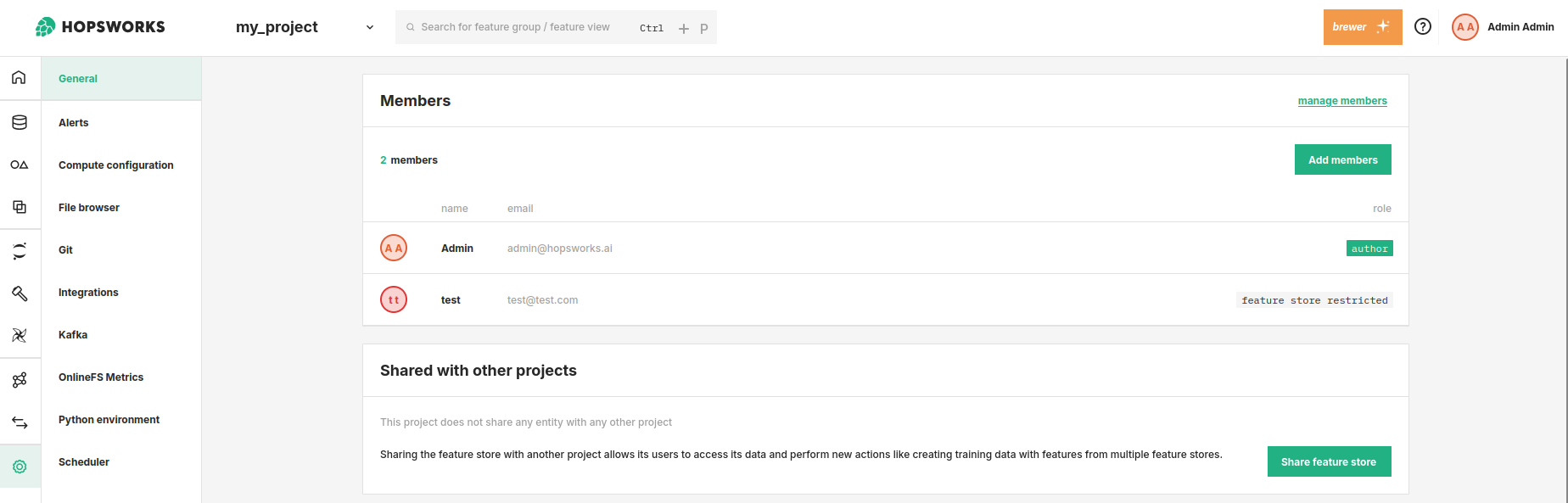This screenshot has height=503, width=1568.
Task: Open the feature store database icon
Action: tap(20, 122)
